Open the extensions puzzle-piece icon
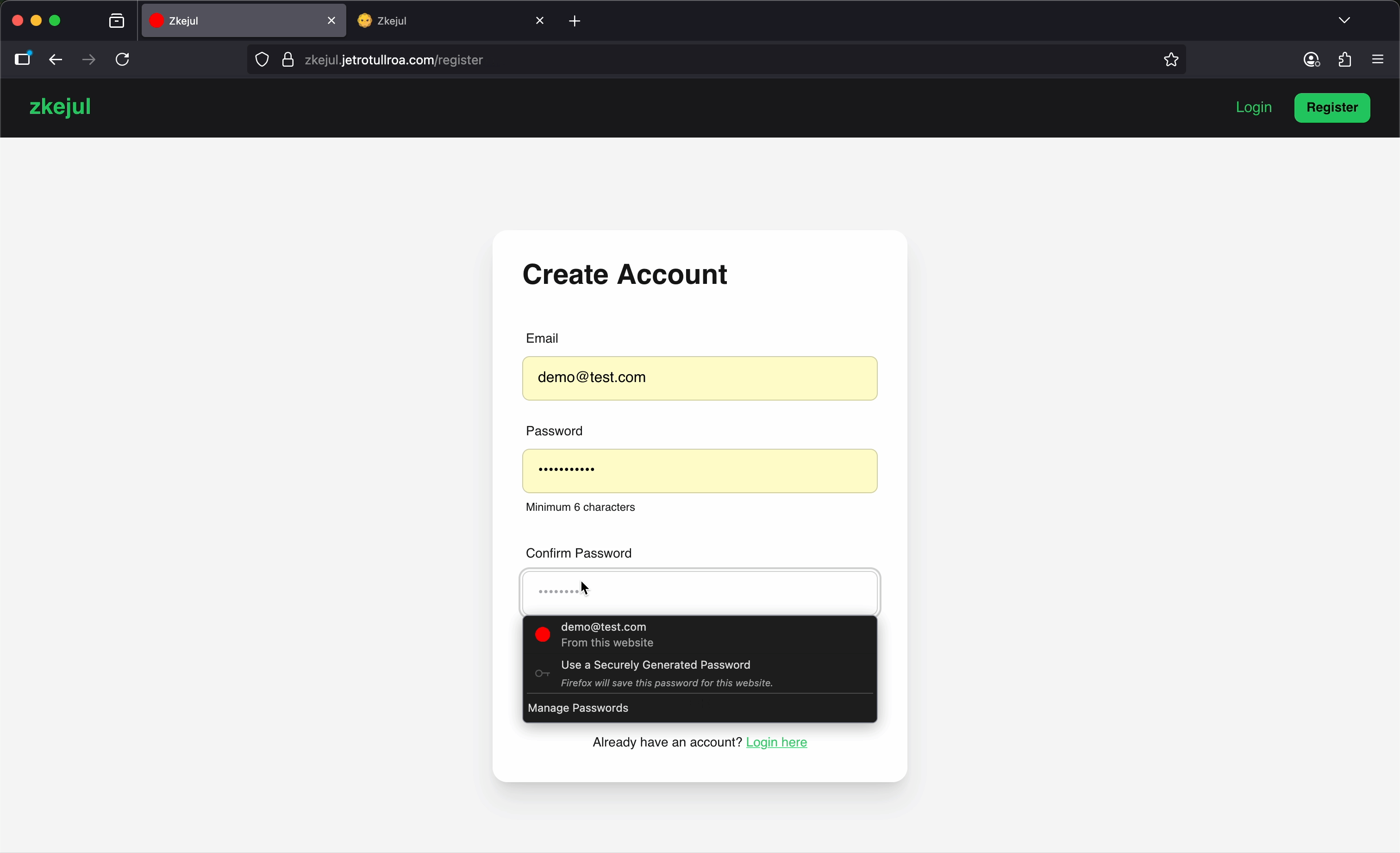The height and width of the screenshot is (853, 1400). click(1345, 60)
